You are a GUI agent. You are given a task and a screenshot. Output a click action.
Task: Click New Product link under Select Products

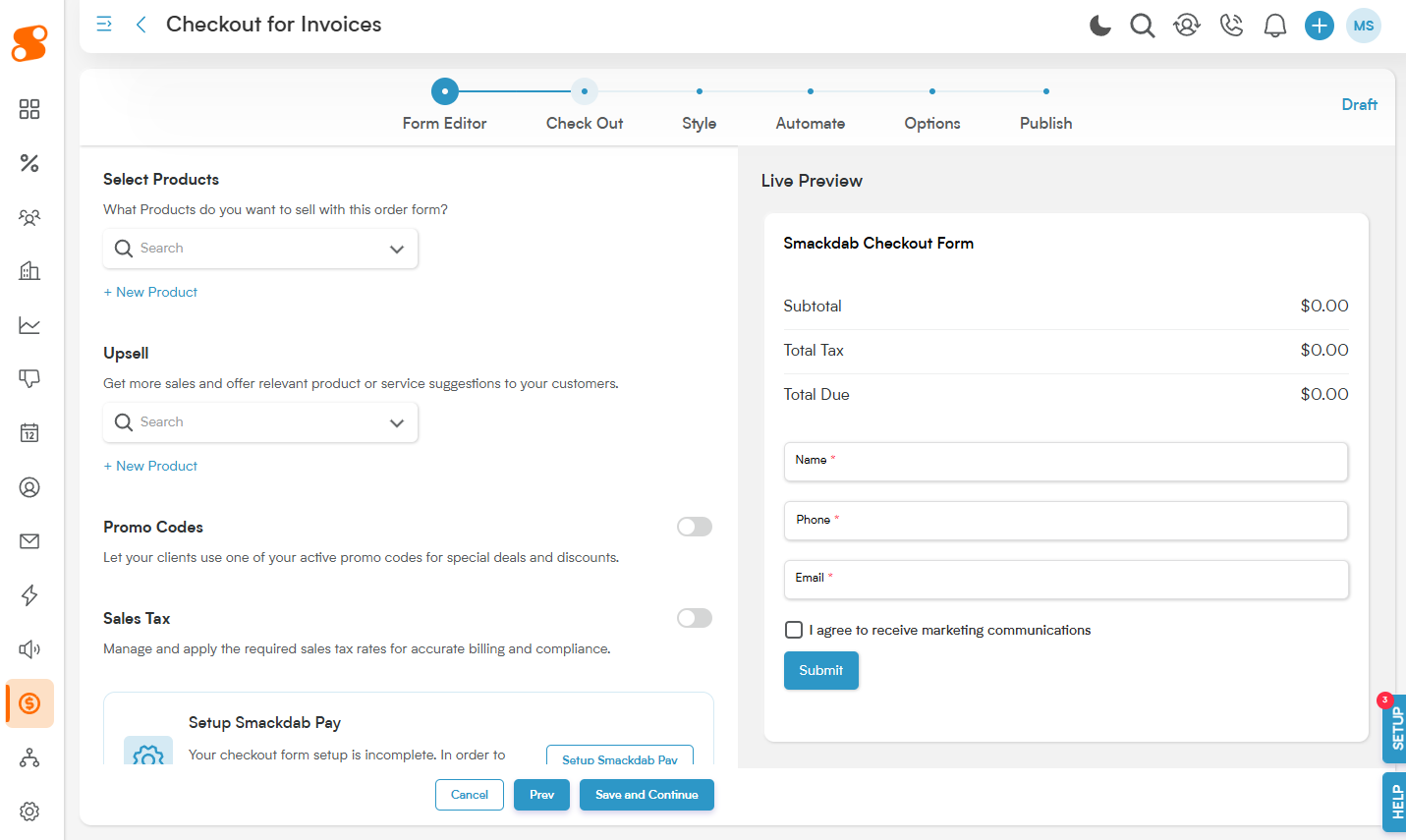pyautogui.click(x=150, y=292)
